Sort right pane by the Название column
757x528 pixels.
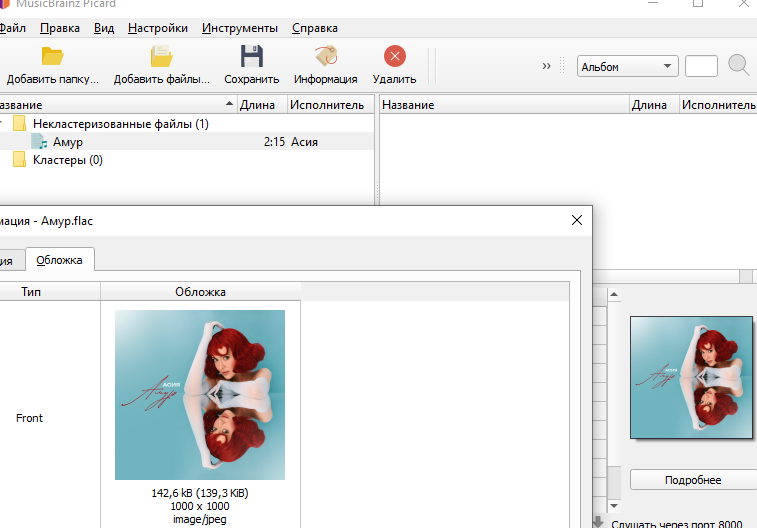point(505,105)
